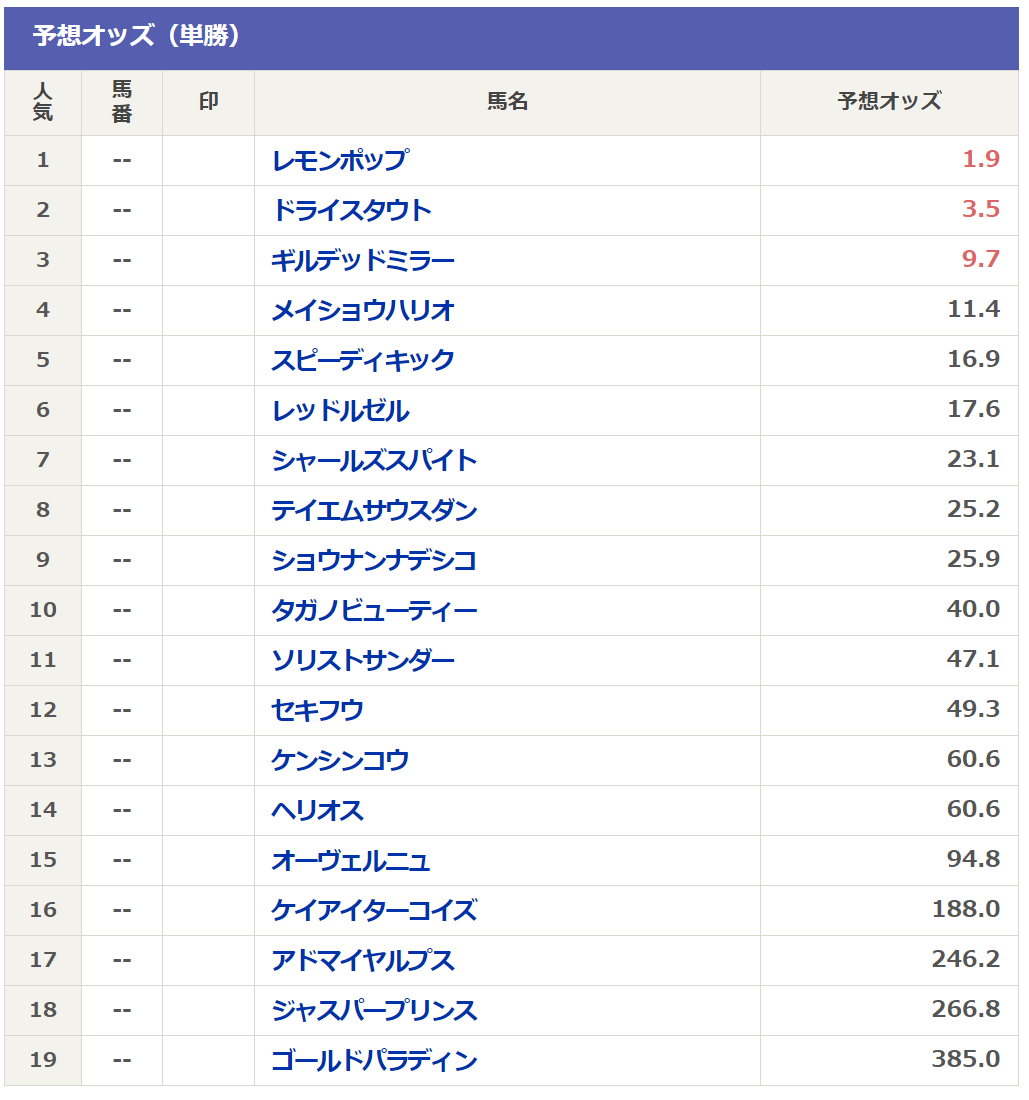Select horse オーヴェルニュ
Screen dimensions: 1029x1100
pos(351,861)
